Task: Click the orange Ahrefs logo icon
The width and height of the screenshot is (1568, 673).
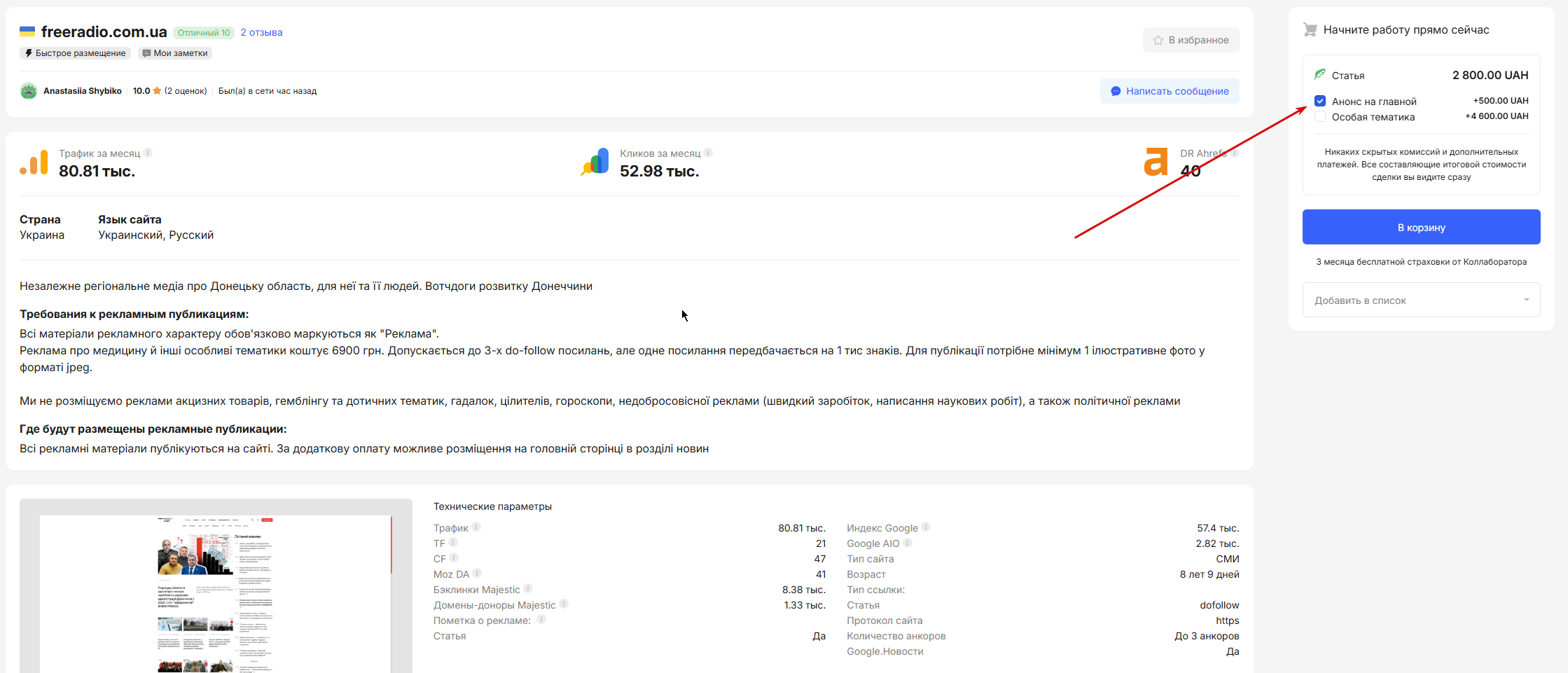Action: click(1156, 162)
